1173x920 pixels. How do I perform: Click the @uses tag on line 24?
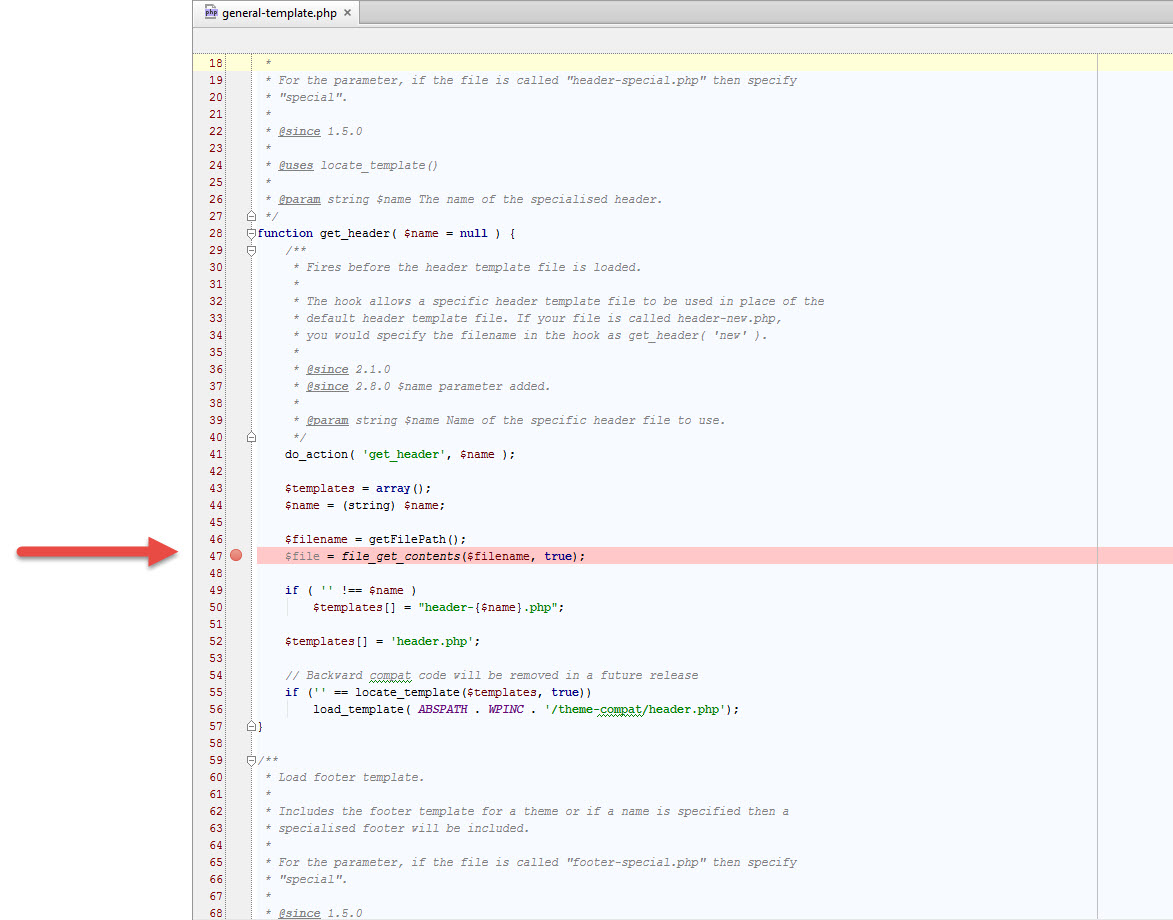[x=295, y=165]
